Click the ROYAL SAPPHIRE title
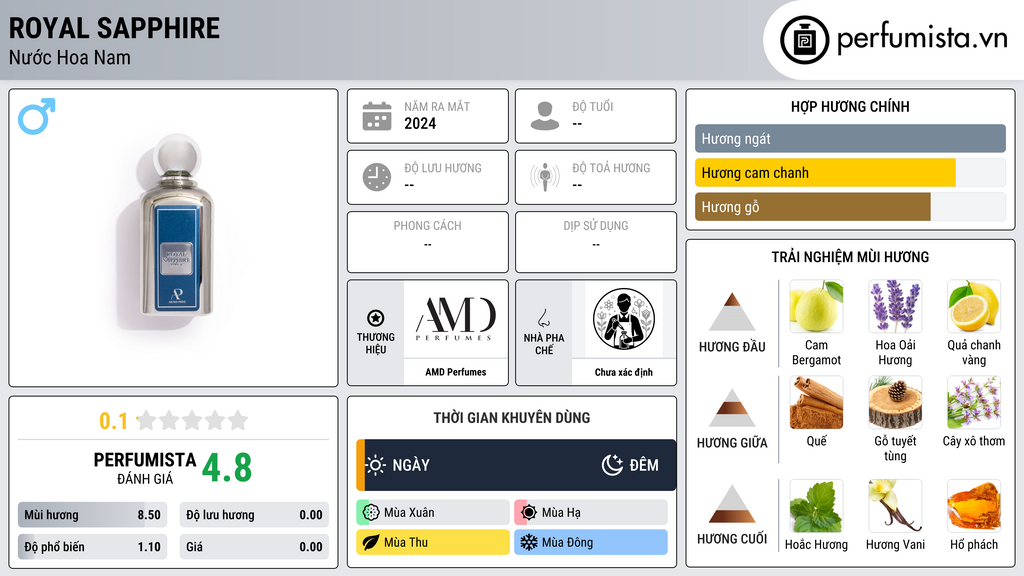The height and width of the screenshot is (576, 1024). 114,28
